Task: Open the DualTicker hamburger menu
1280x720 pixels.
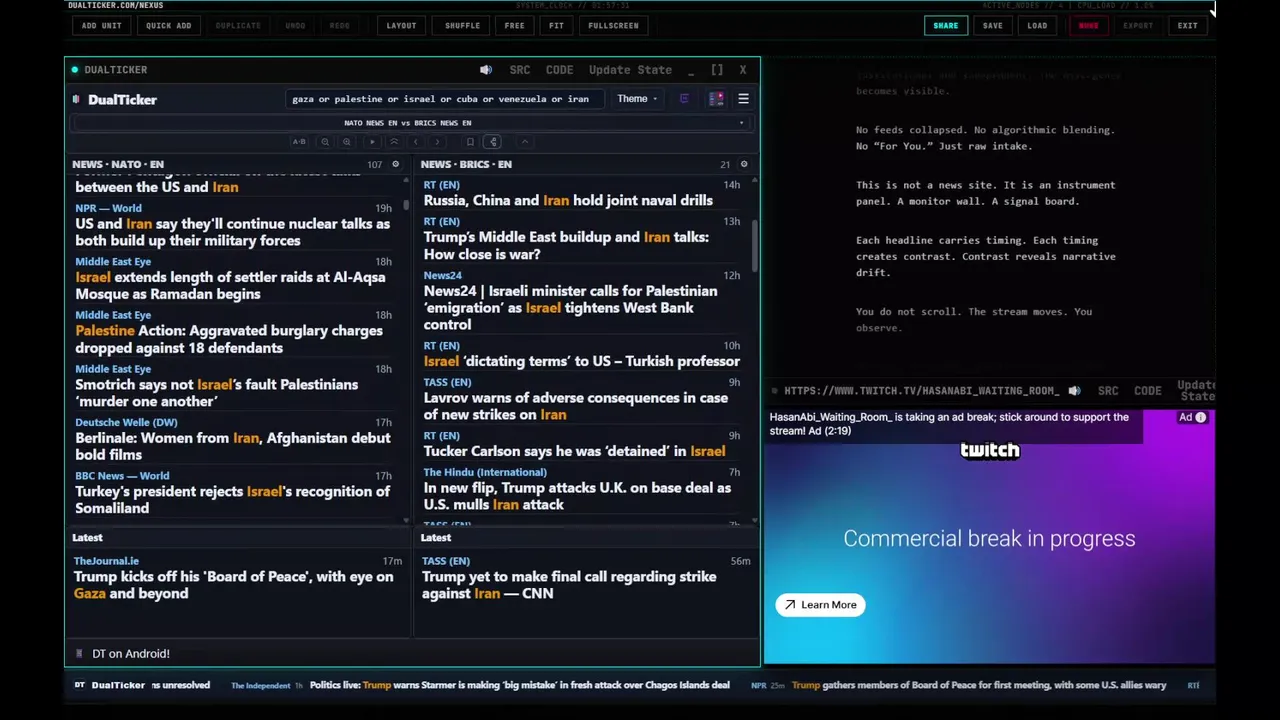Action: tap(743, 99)
